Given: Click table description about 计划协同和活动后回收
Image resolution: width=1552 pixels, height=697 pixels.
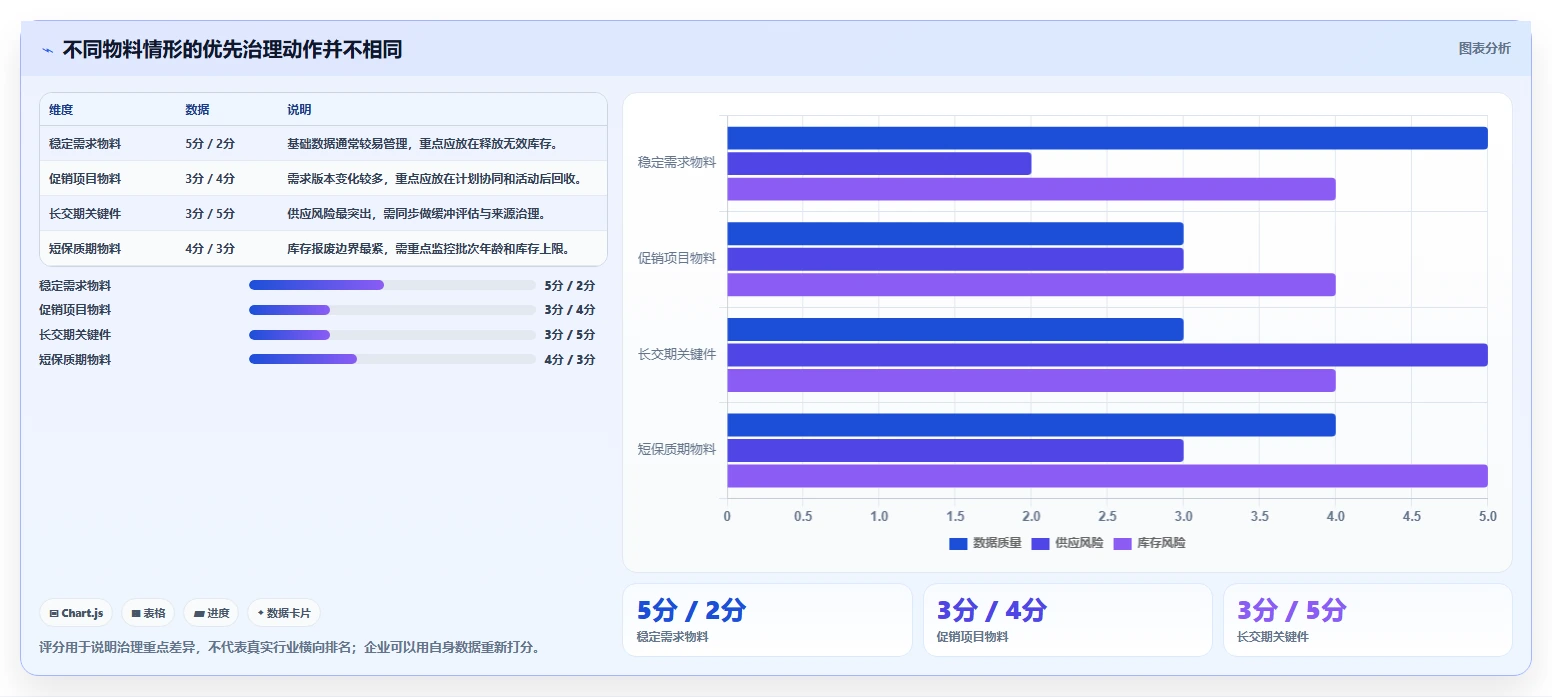Looking at the screenshot, I should (434, 179).
